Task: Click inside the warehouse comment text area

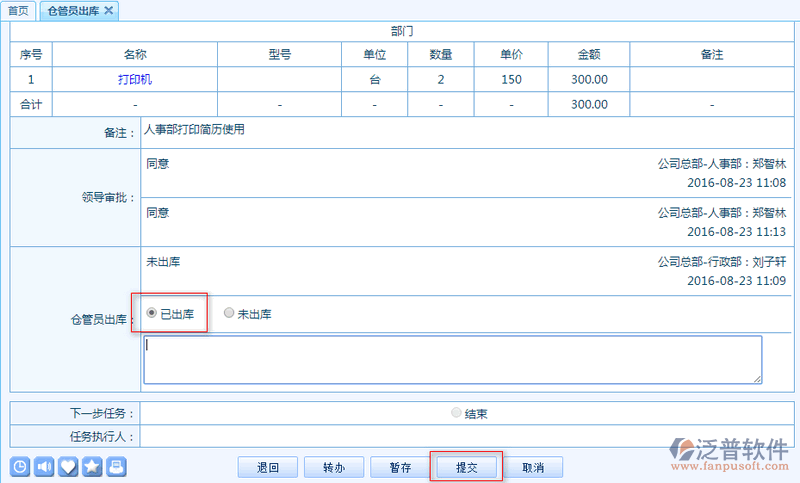Action: coord(453,360)
